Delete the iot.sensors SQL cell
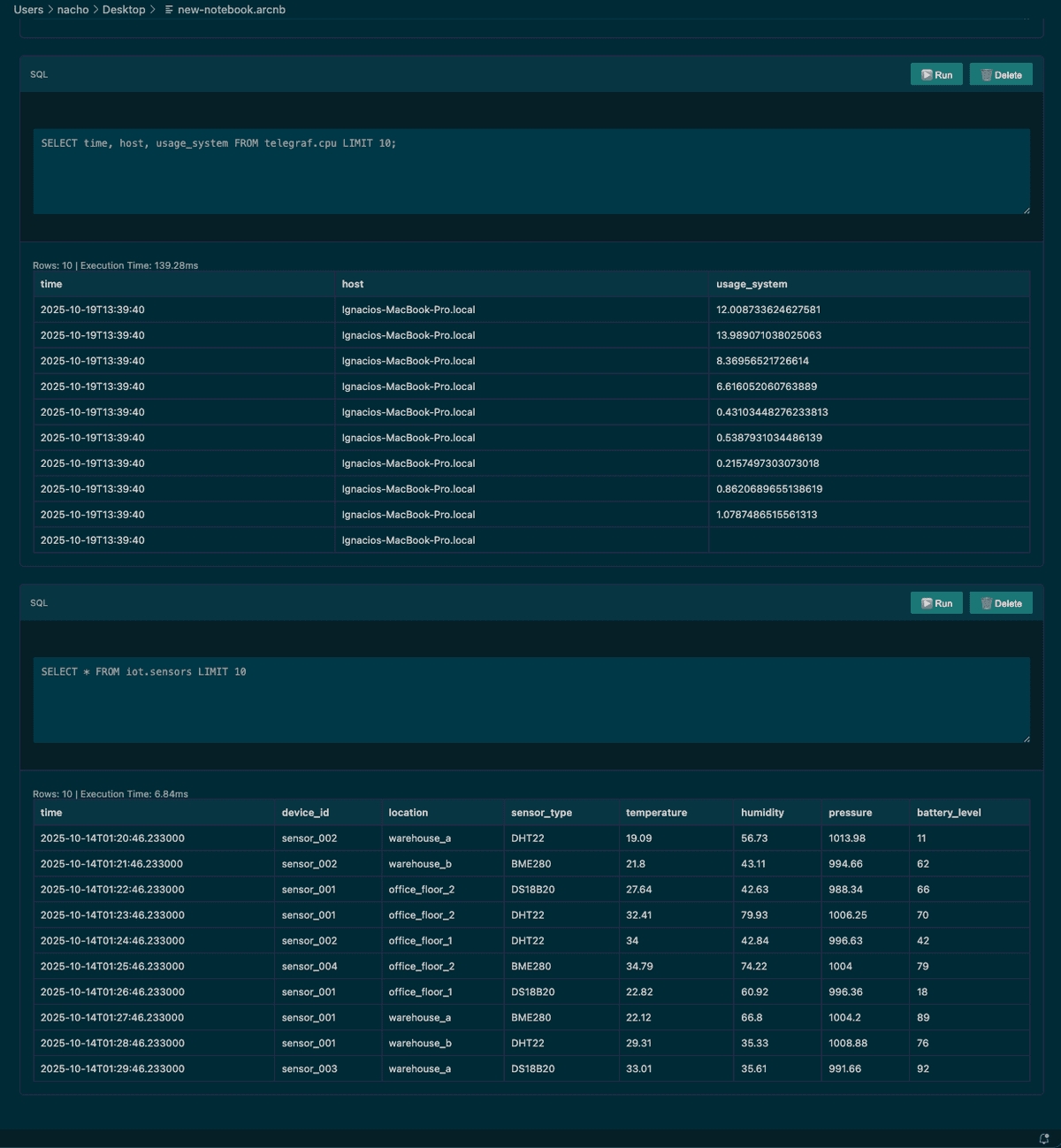The height and width of the screenshot is (1148, 1061). pyautogui.click(x=1001, y=603)
